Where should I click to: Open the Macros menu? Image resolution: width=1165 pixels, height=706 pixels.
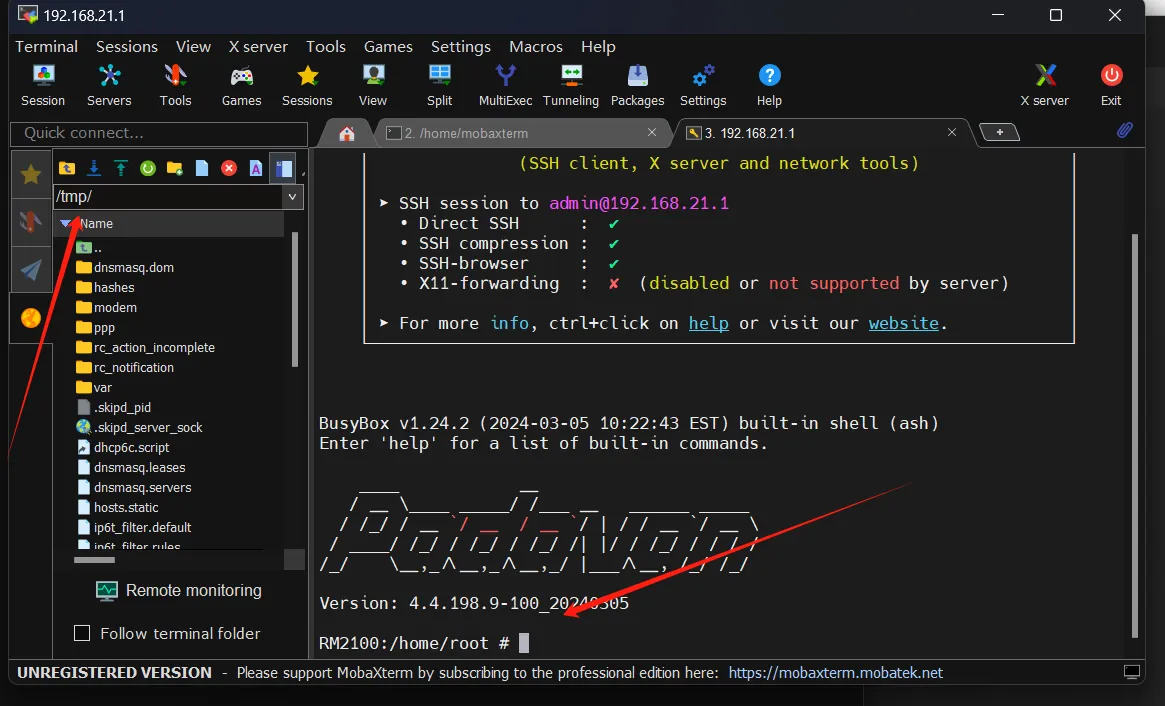(x=536, y=46)
